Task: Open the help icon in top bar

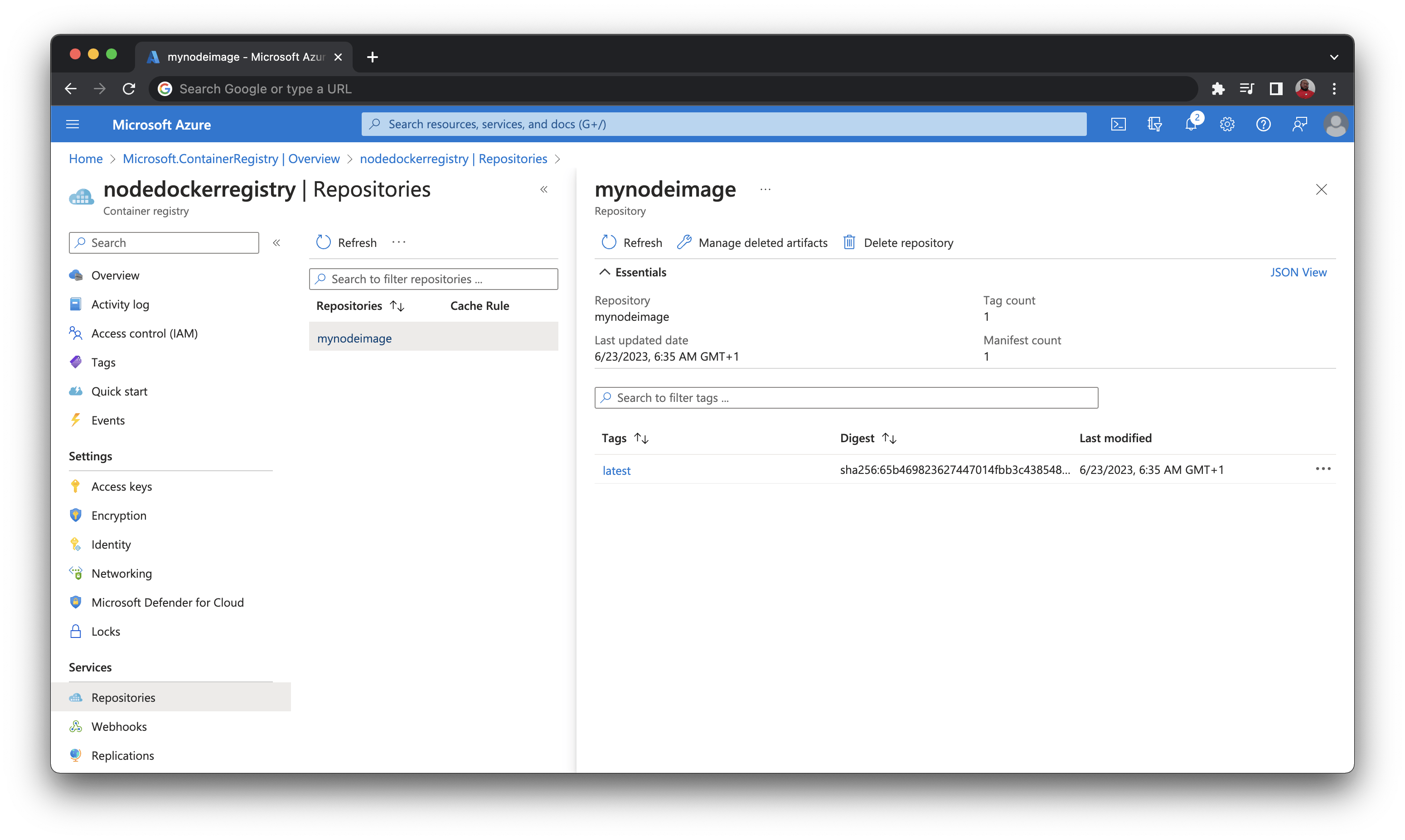Action: (x=1264, y=124)
